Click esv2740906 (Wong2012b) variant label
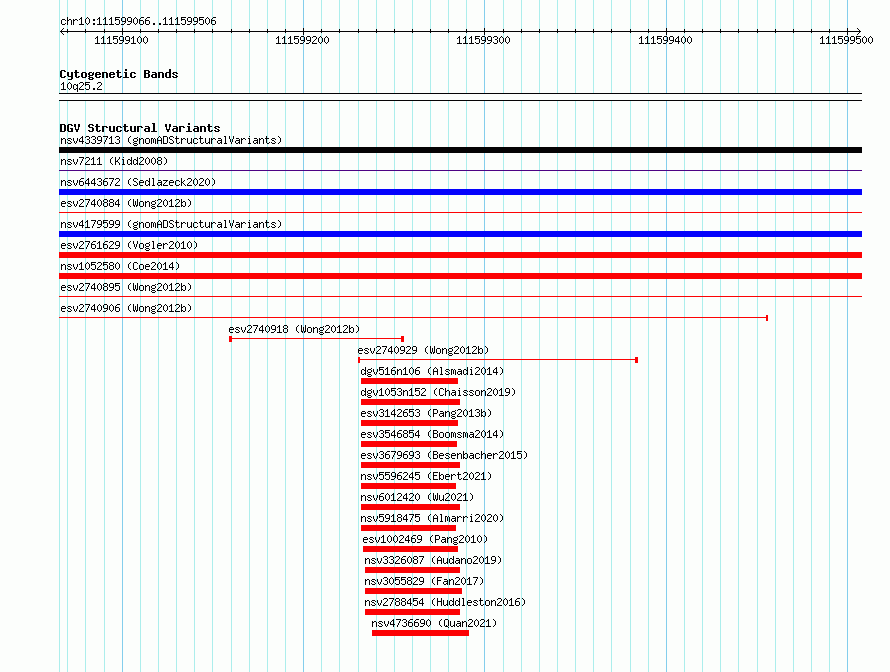 point(126,308)
